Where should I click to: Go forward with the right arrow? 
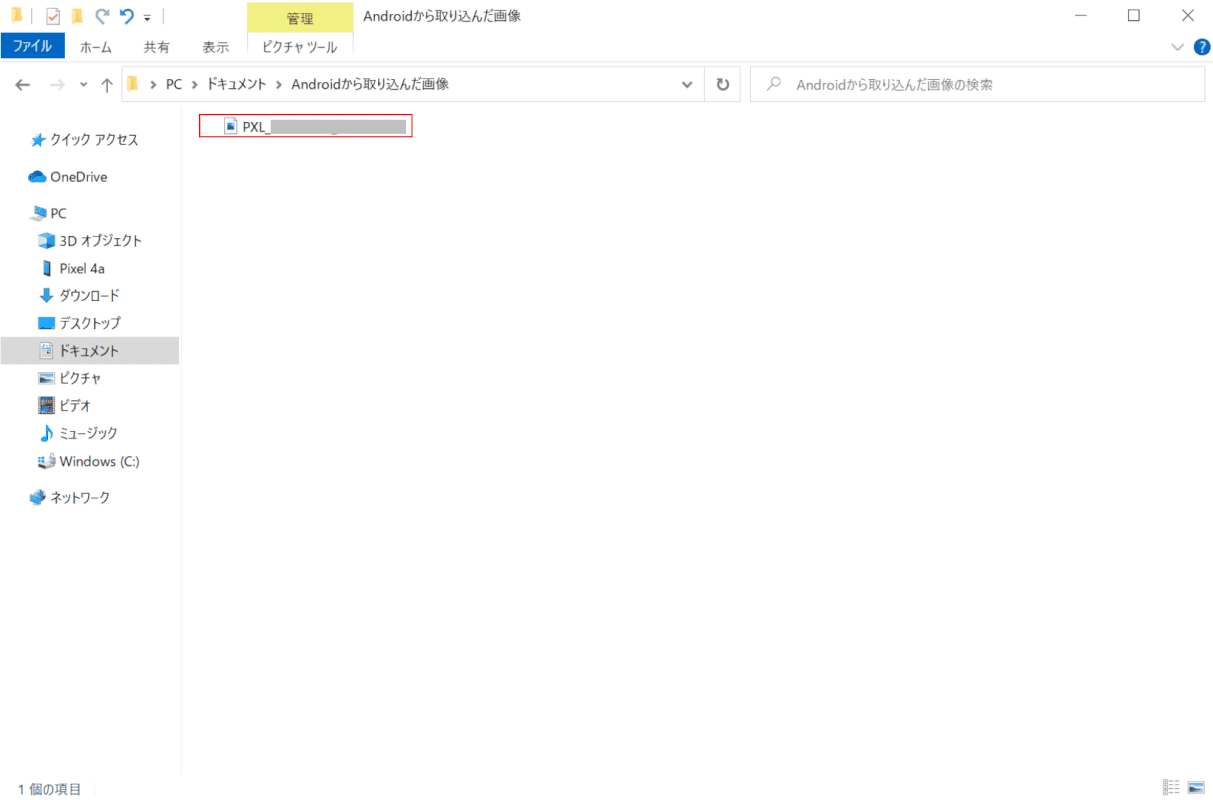[x=57, y=85]
